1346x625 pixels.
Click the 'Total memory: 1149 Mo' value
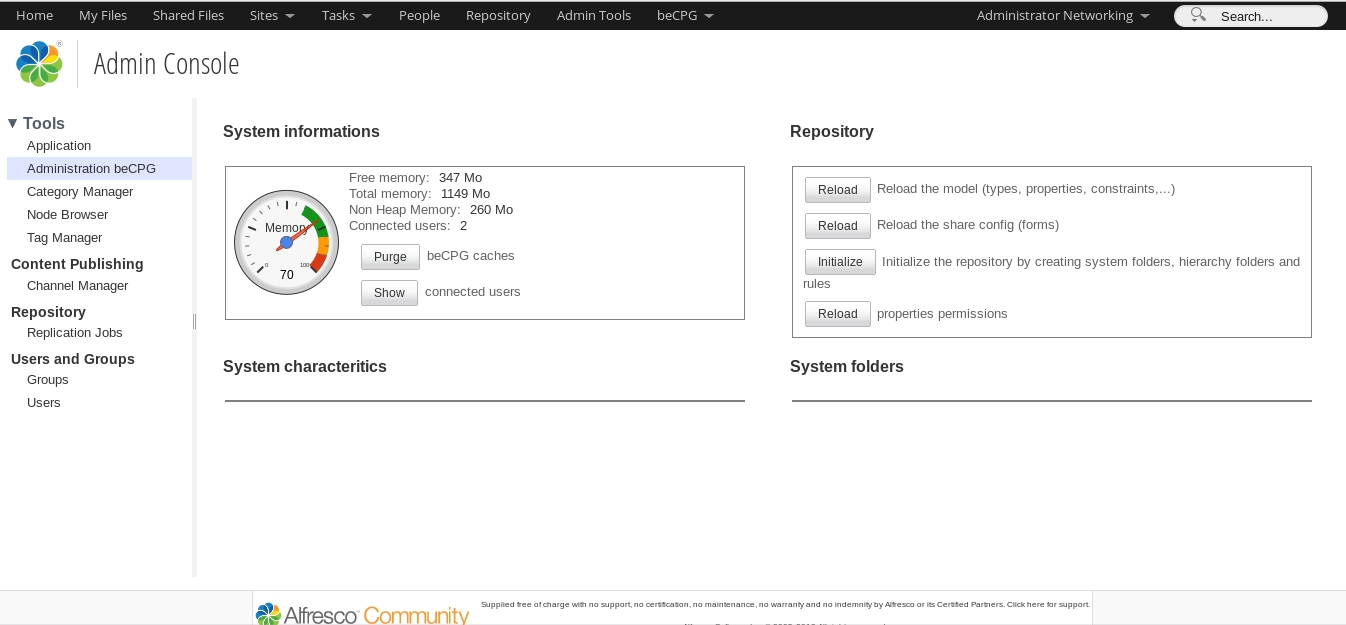465,193
